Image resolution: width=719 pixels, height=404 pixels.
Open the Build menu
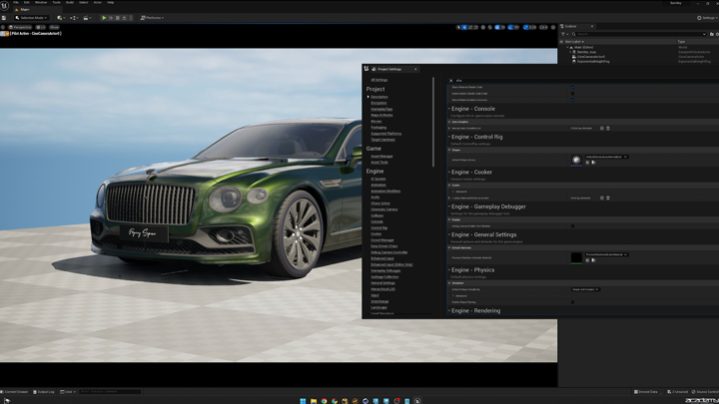pos(70,3)
